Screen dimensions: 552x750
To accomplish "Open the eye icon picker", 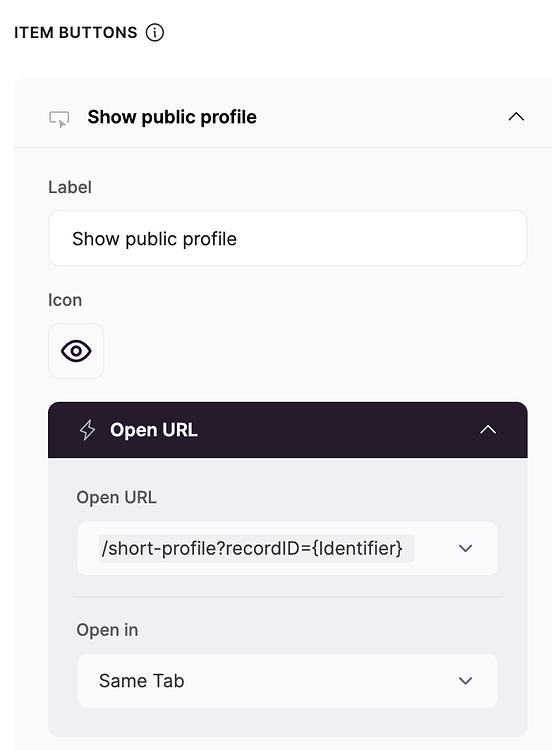I will coord(76,351).
